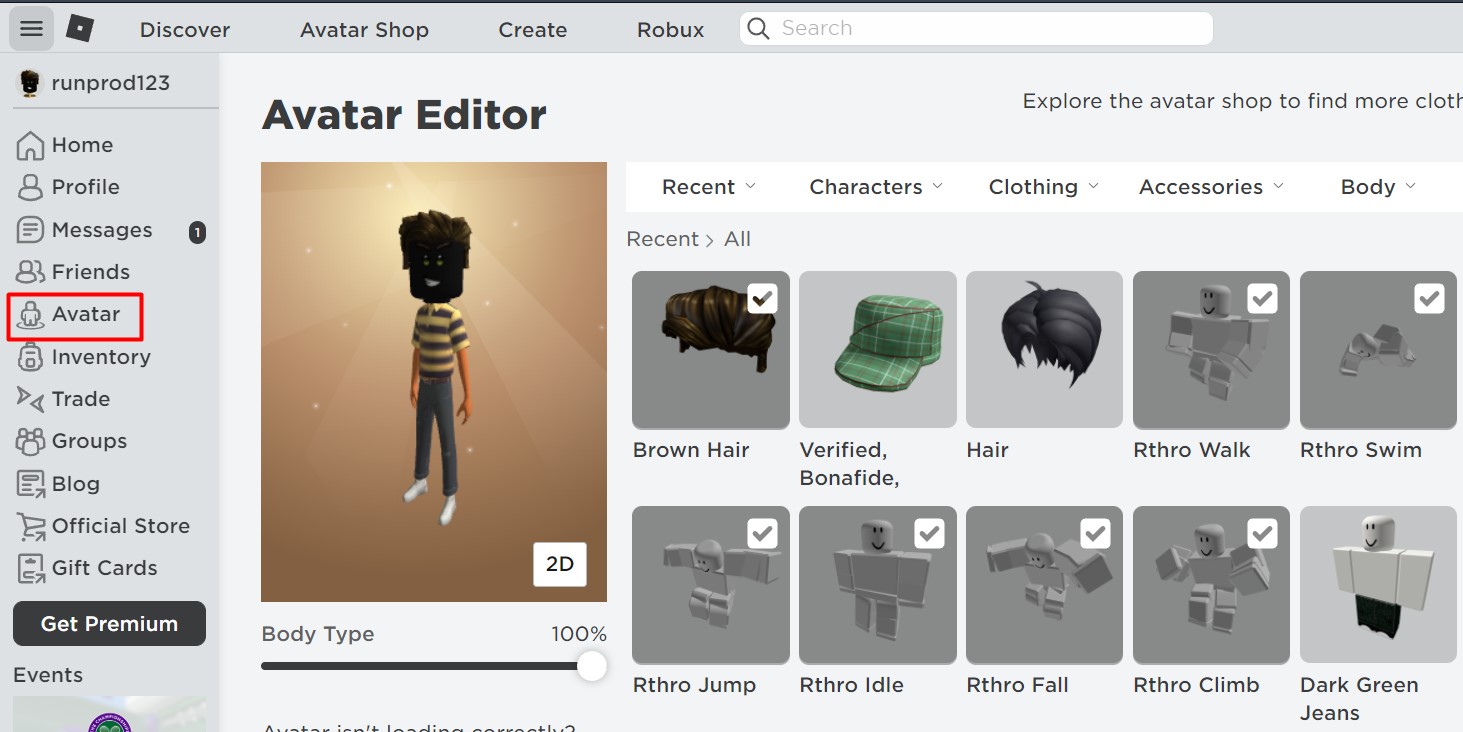Click the Messages unread badge
This screenshot has height=732, width=1463.
[197, 232]
